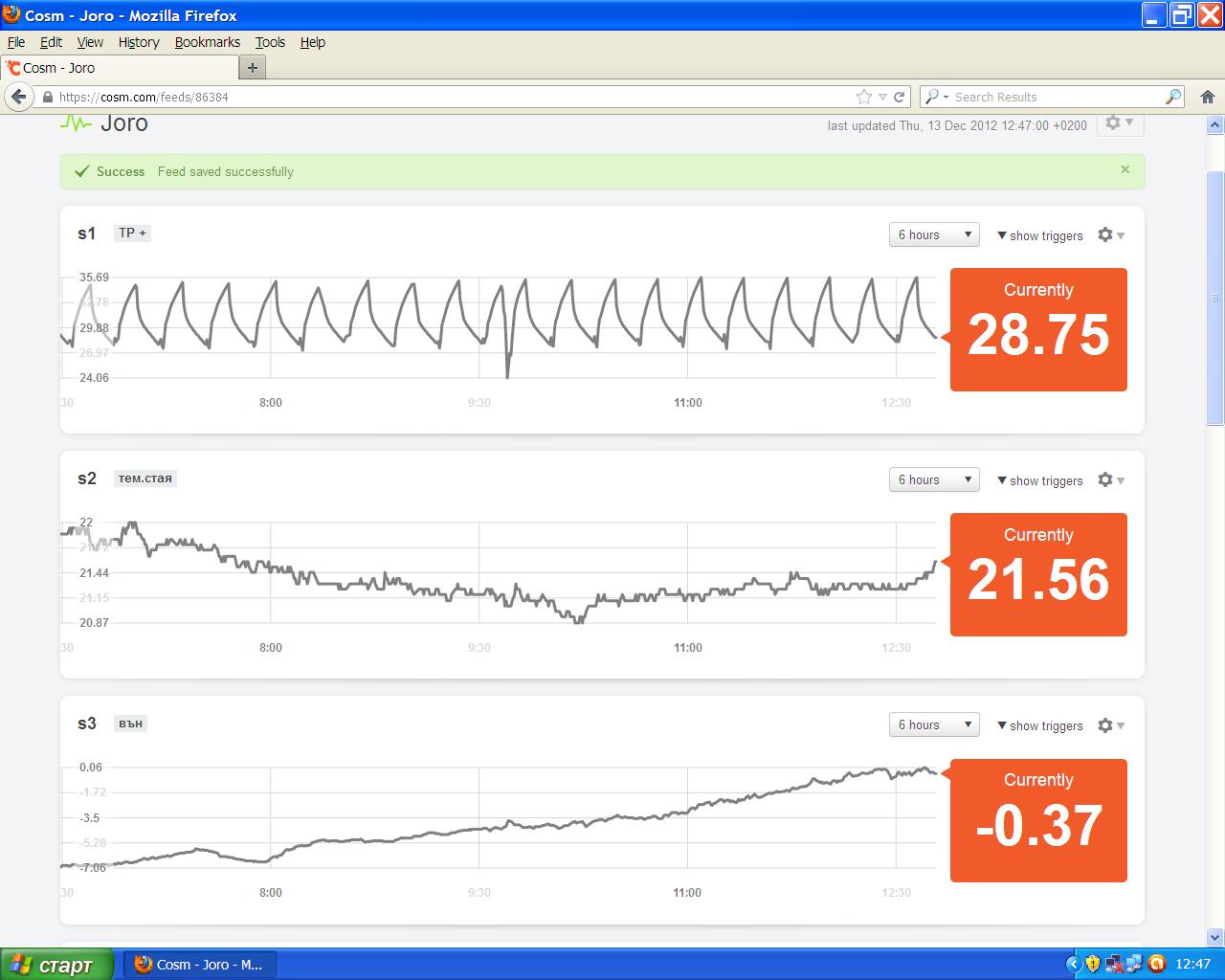Click the Windows старт button
Screen dimensions: 1225x980
tap(57, 965)
